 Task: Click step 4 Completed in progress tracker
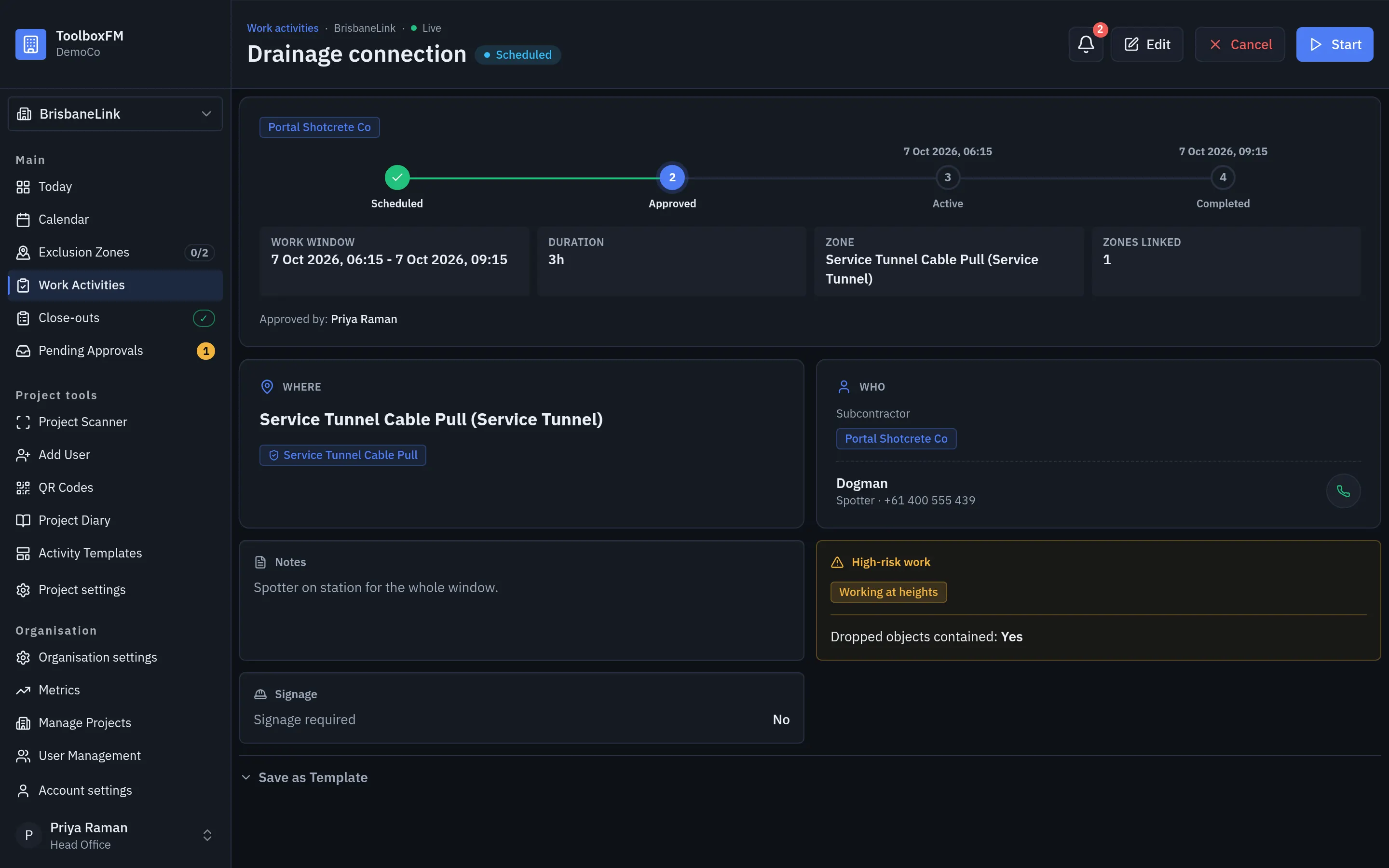[1223, 177]
